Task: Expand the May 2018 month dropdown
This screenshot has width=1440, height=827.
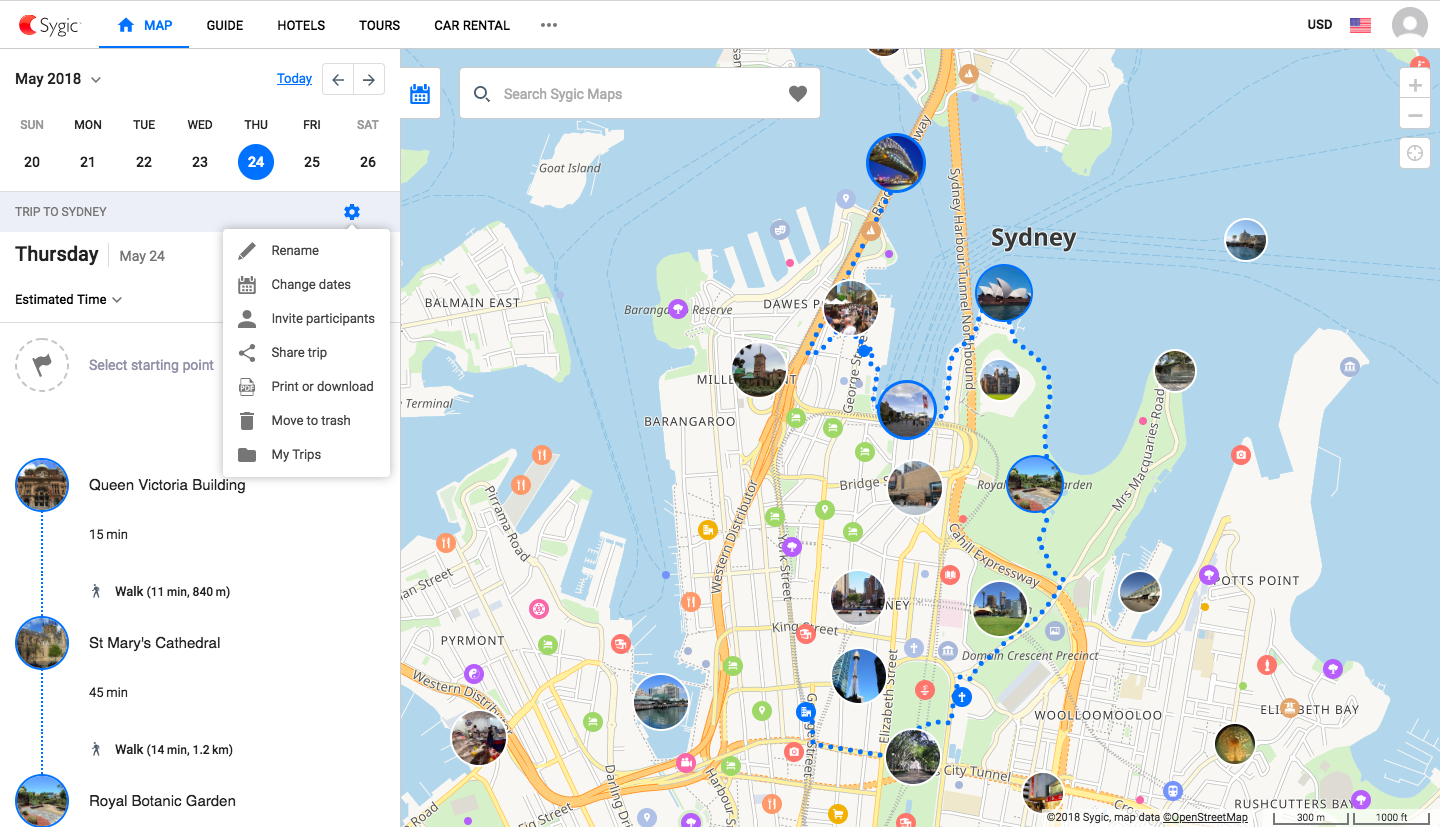Action: 58,79
